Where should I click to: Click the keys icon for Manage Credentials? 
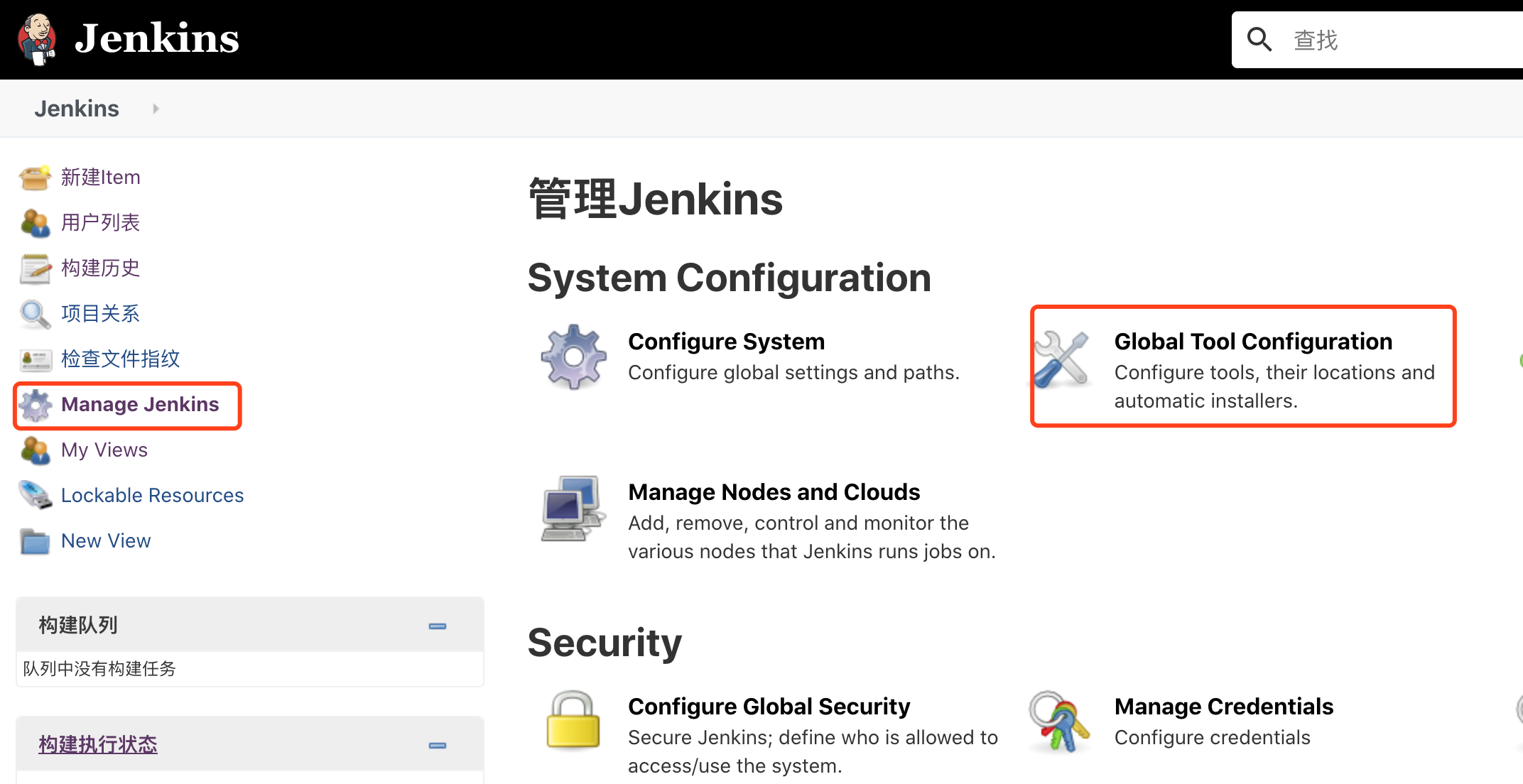pos(1058,720)
